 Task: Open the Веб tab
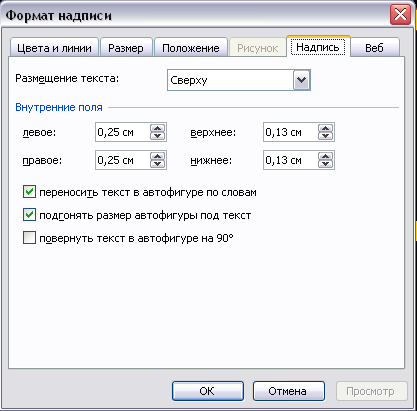[x=375, y=48]
